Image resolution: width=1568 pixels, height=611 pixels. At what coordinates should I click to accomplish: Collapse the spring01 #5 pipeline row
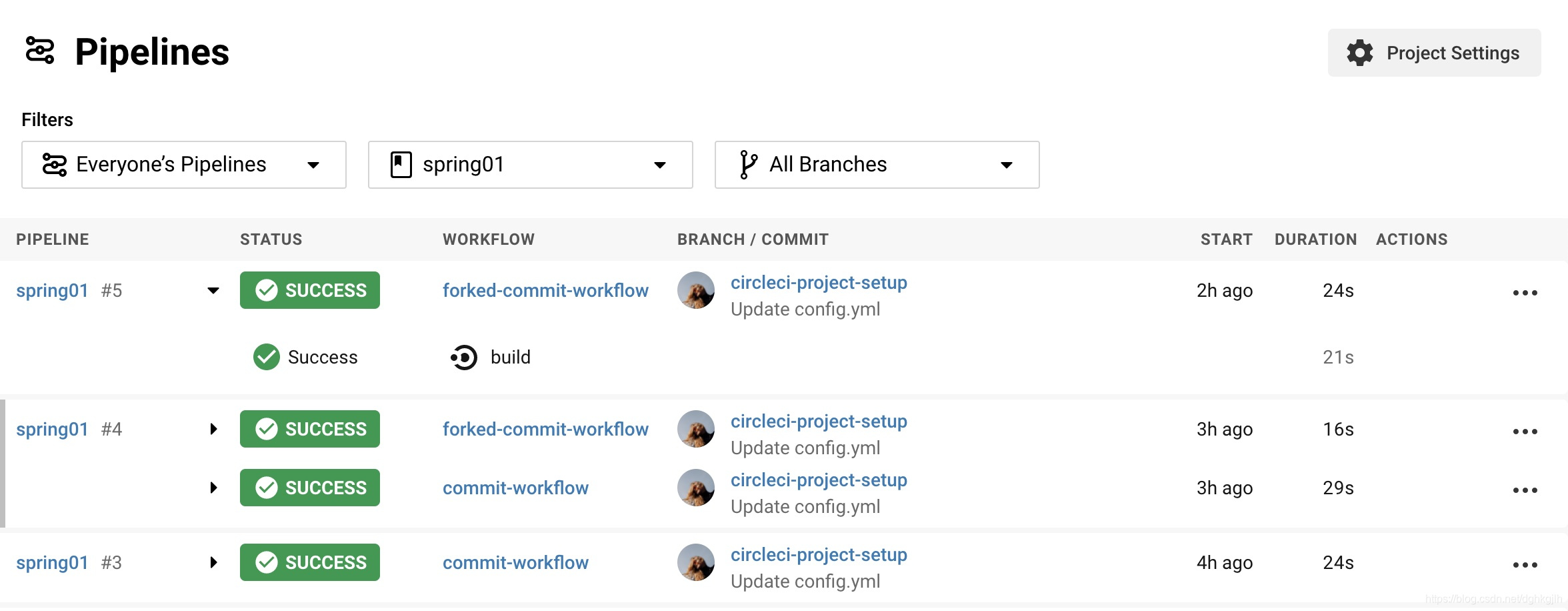tap(213, 290)
